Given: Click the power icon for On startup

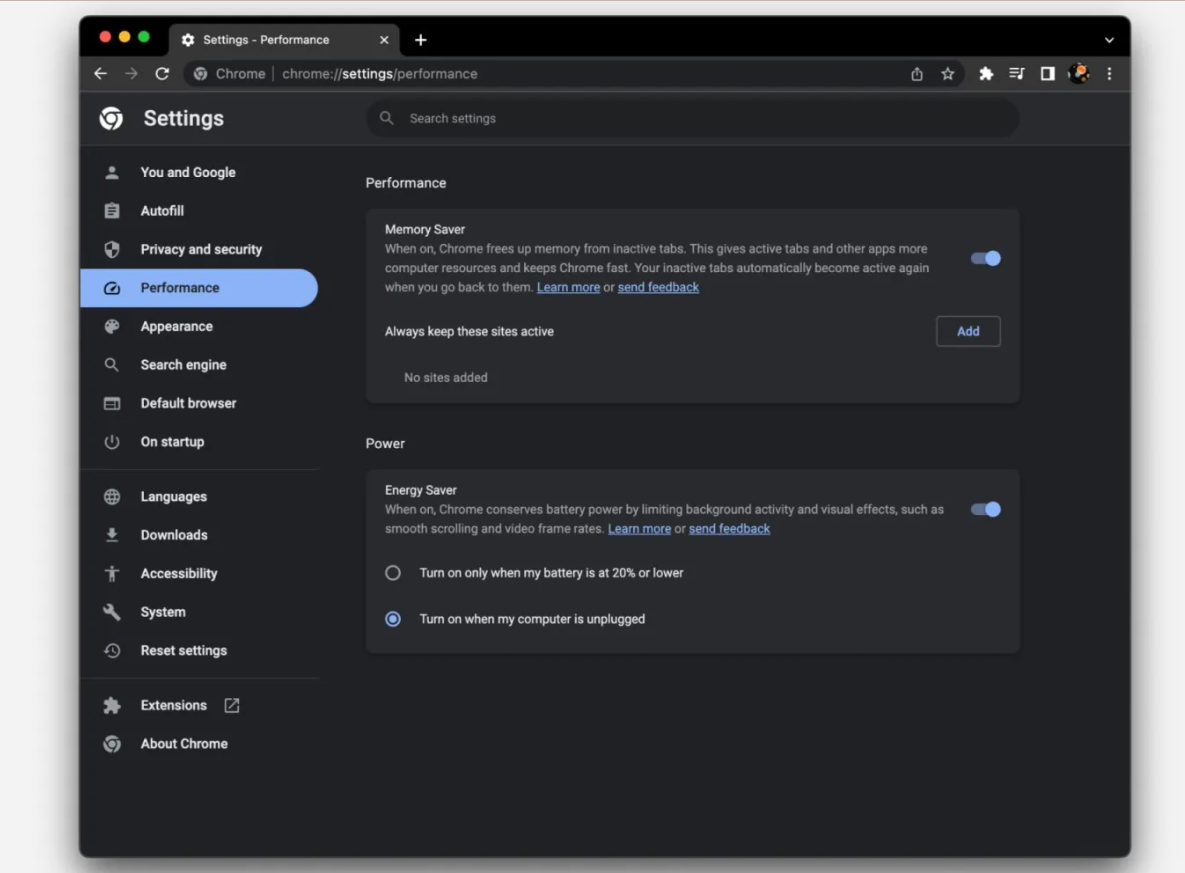Looking at the screenshot, I should (x=112, y=441).
